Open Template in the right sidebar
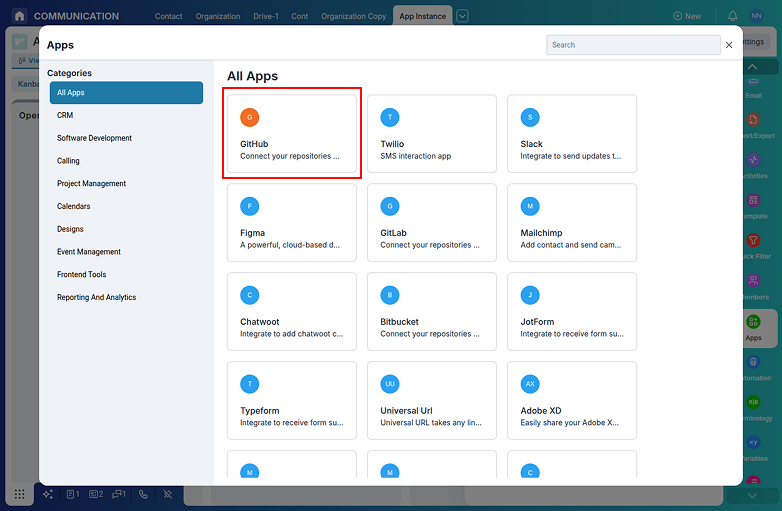This screenshot has width=782, height=511. 754,206
